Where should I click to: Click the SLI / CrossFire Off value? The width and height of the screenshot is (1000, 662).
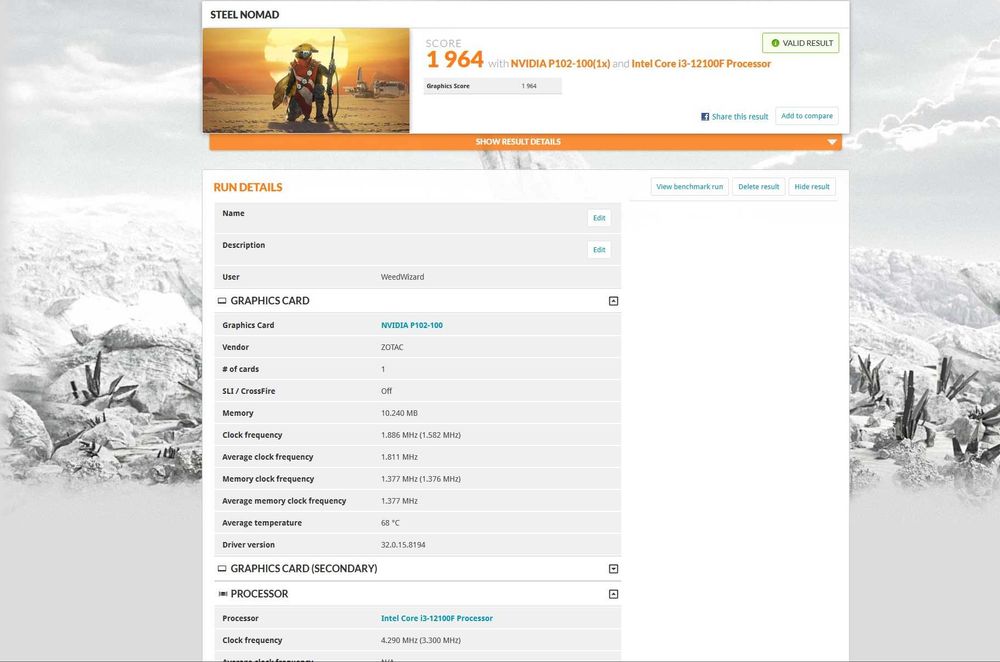(x=386, y=392)
